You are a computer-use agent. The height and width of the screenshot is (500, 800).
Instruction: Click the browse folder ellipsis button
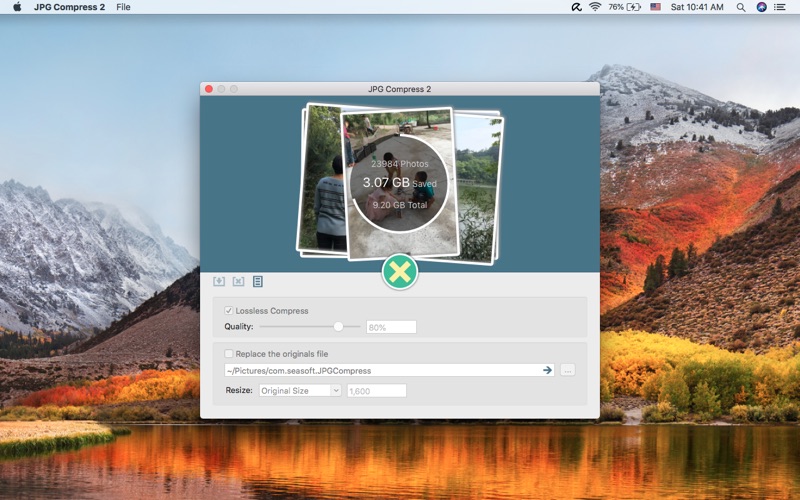pyautogui.click(x=567, y=370)
